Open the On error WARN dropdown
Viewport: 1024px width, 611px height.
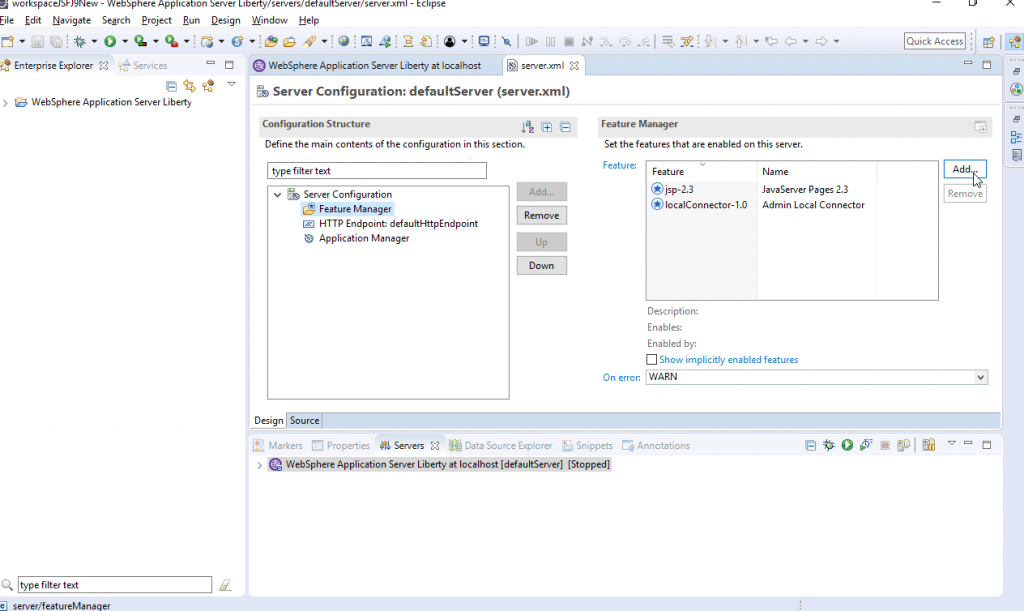[980, 377]
